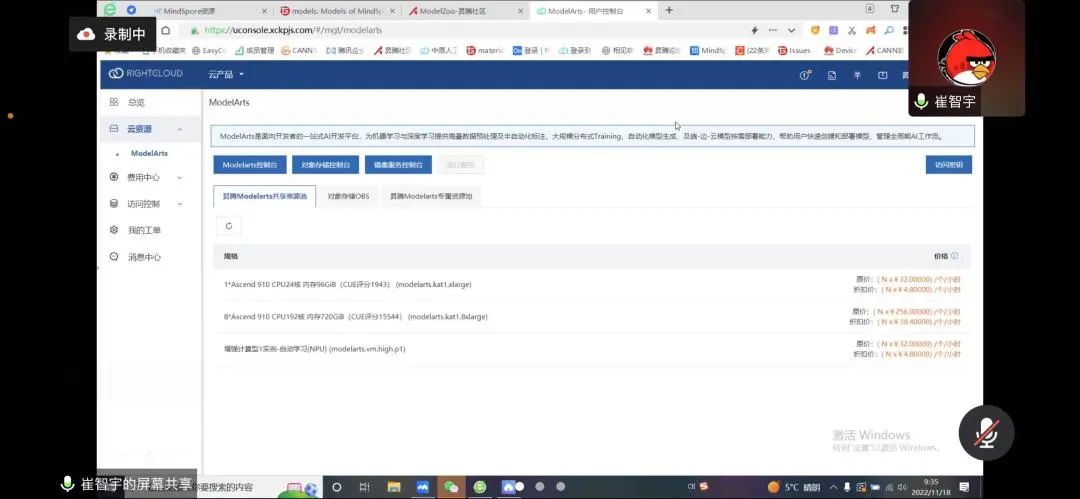
Task: Click the muted microphone button at bottom right
Action: (986, 432)
